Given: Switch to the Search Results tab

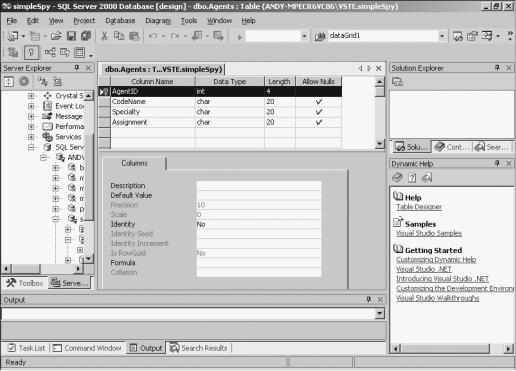Looking at the screenshot, I should tap(199, 348).
